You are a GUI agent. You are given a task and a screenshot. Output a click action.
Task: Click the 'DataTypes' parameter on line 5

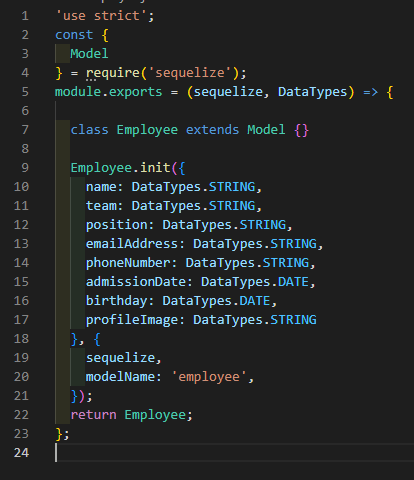(x=313, y=92)
